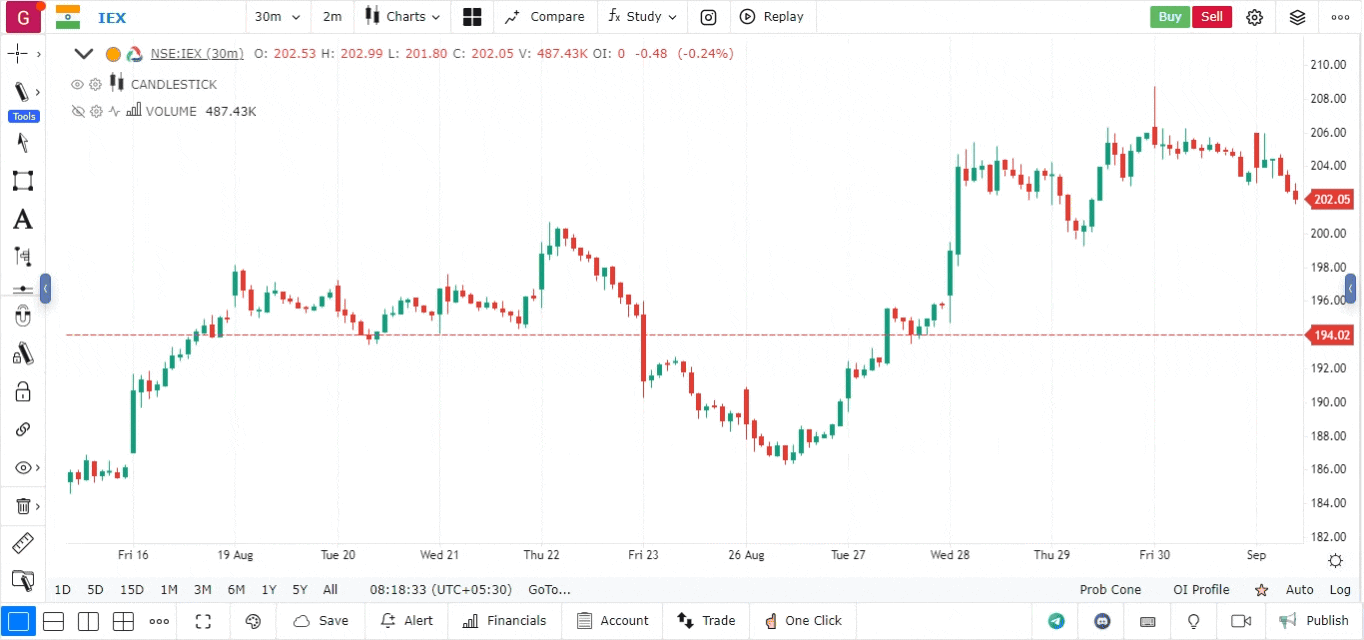Toggle Candlestick series visibility
This screenshot has width=1364, height=640.
(77, 85)
